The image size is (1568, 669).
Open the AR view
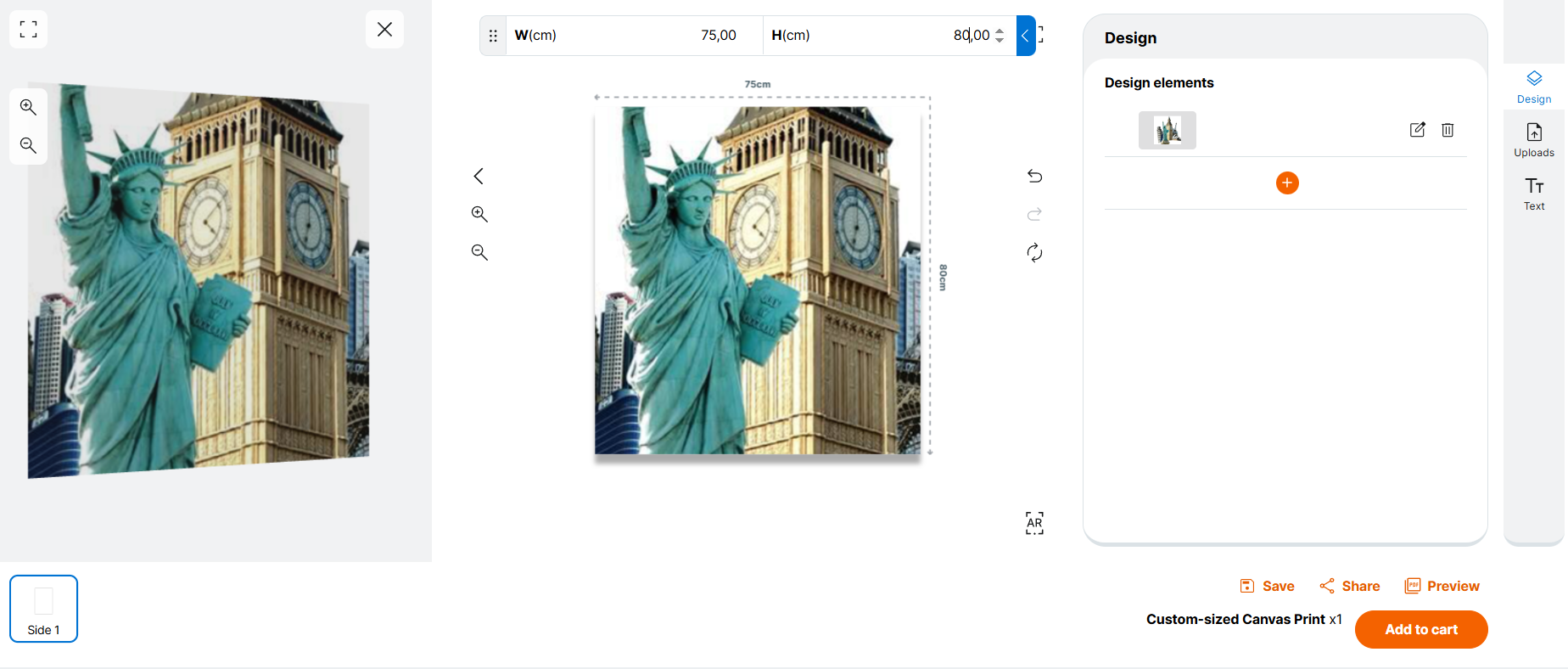pyautogui.click(x=1034, y=523)
